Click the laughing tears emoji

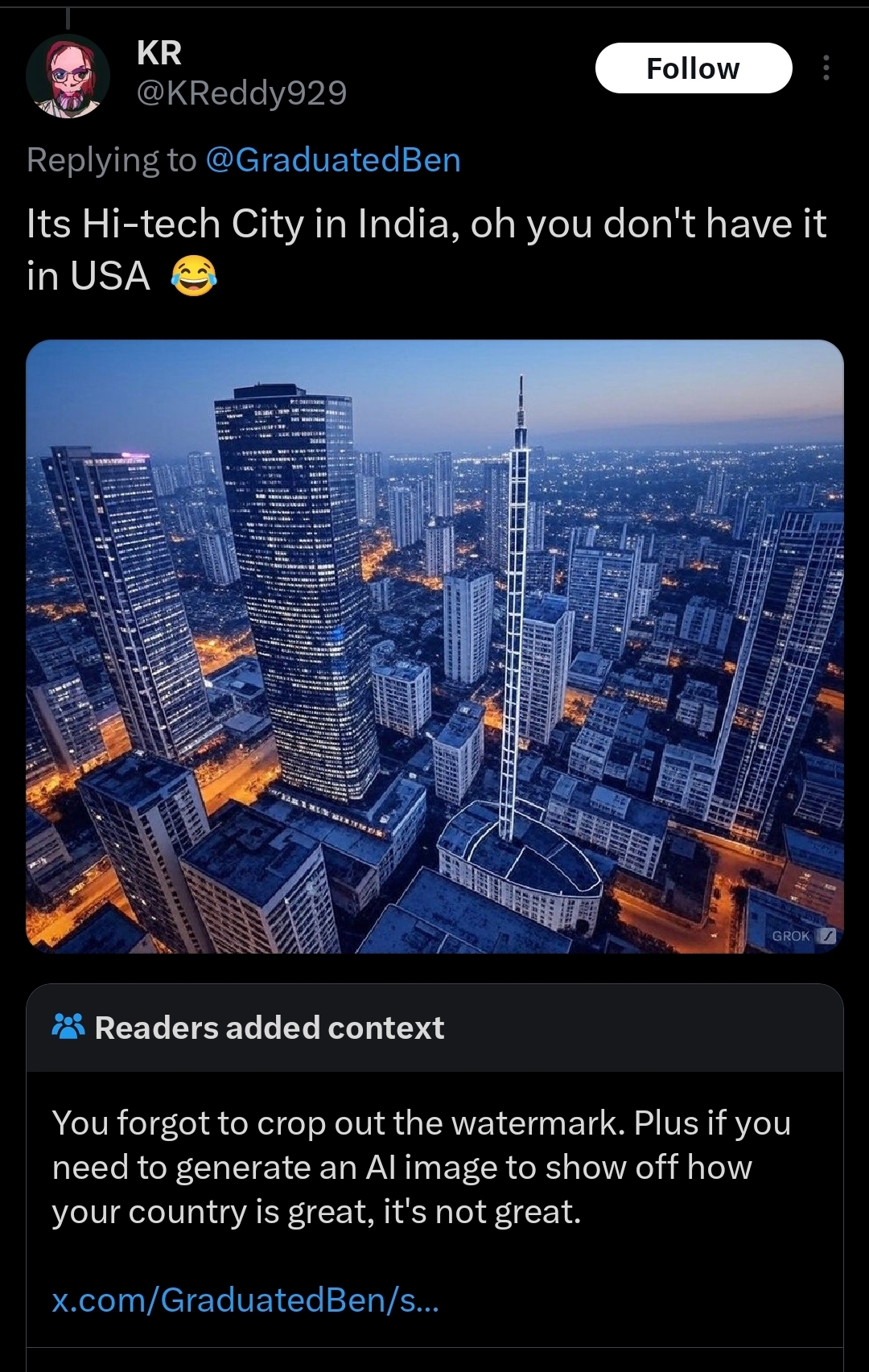(x=194, y=276)
